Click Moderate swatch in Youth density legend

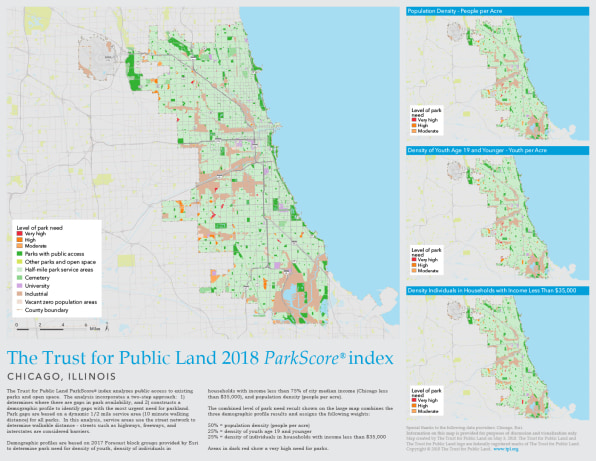pyautogui.click(x=414, y=271)
